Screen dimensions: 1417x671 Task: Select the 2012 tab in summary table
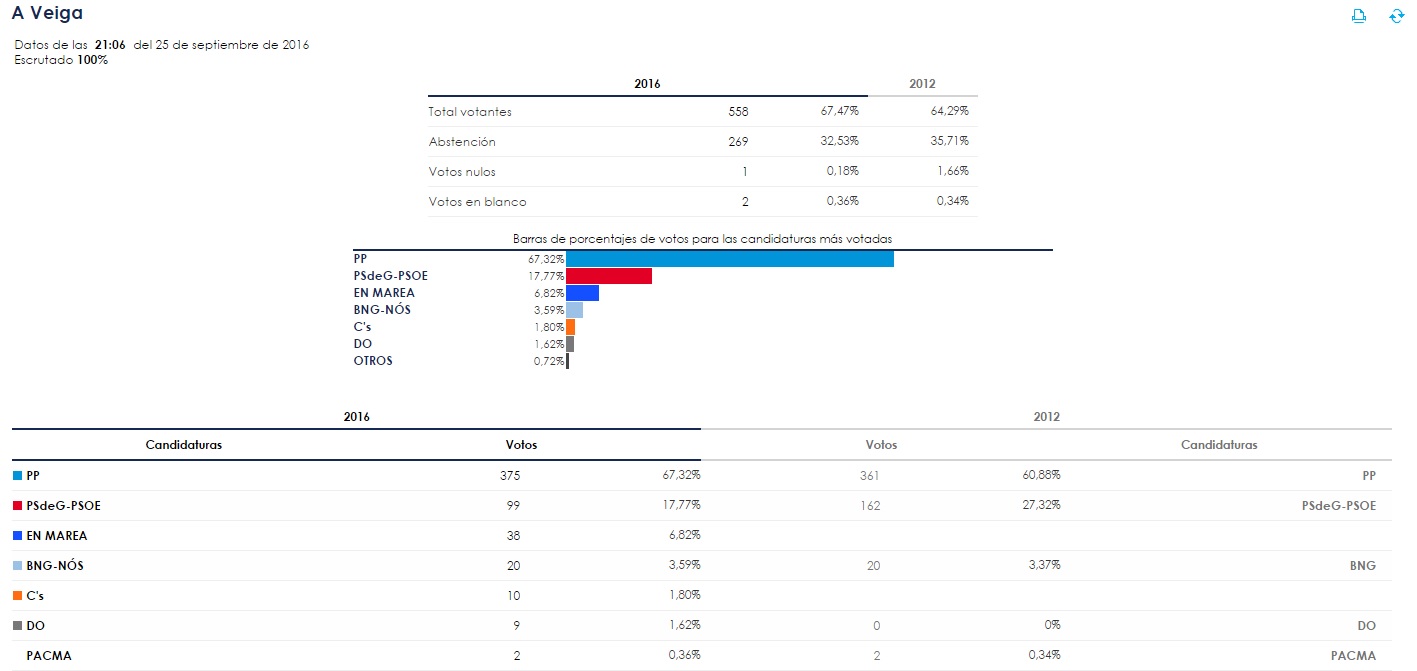click(922, 84)
